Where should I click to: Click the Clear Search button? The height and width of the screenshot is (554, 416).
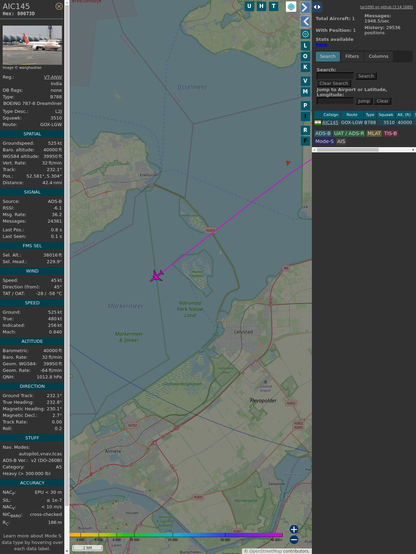(x=334, y=83)
